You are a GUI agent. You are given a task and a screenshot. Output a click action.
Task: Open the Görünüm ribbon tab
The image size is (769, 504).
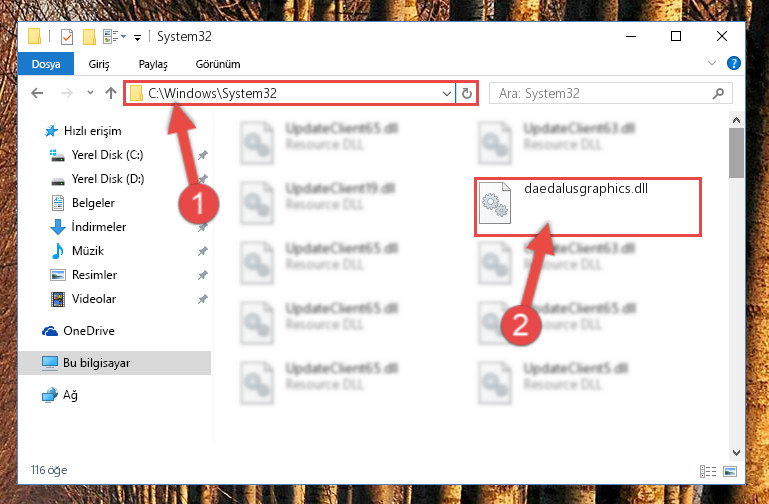pos(218,64)
